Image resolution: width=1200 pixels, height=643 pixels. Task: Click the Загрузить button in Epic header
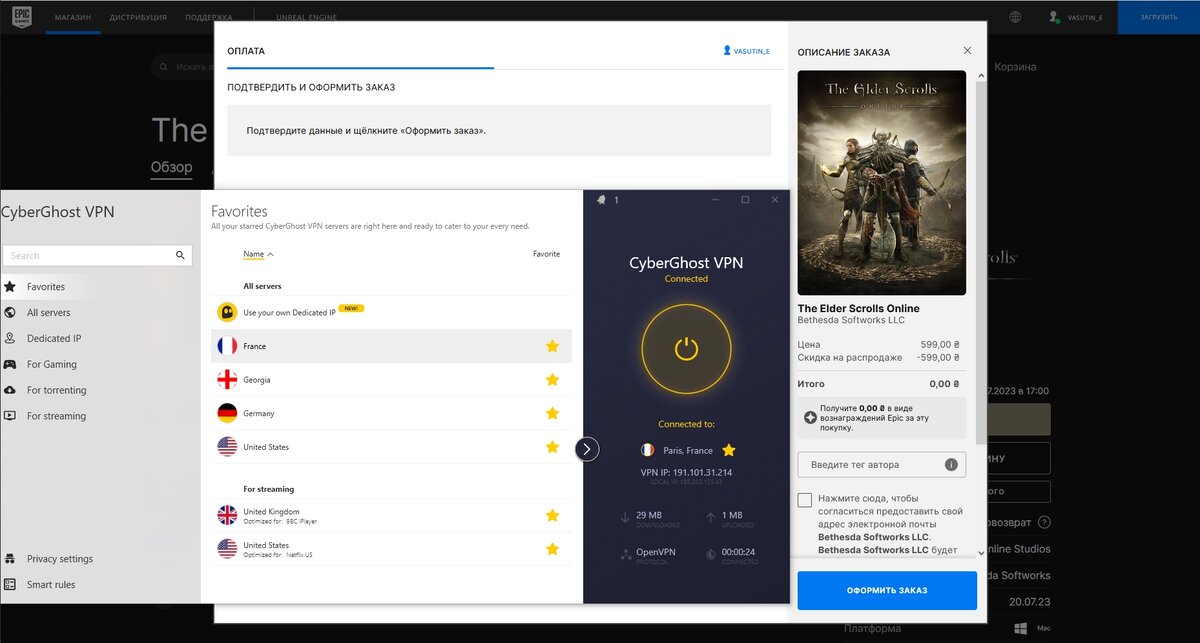click(x=1159, y=17)
